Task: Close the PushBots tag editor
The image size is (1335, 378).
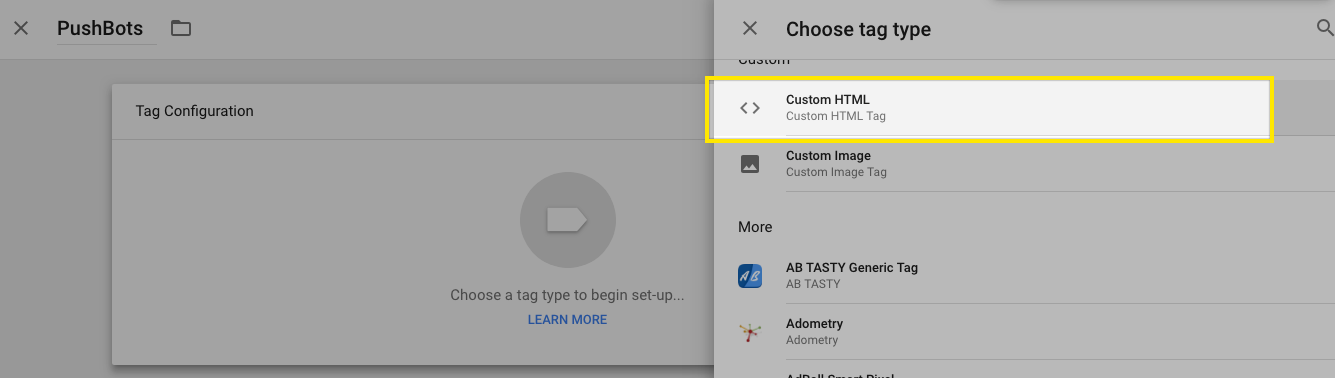Action: click(21, 28)
